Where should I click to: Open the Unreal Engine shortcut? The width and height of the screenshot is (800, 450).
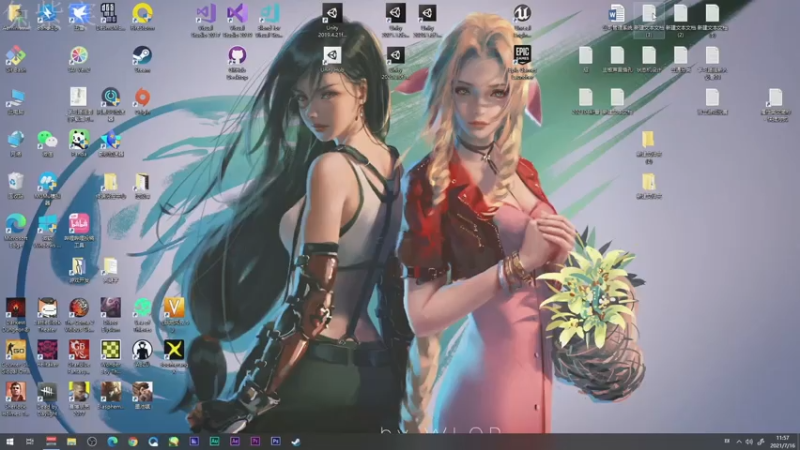(522, 20)
